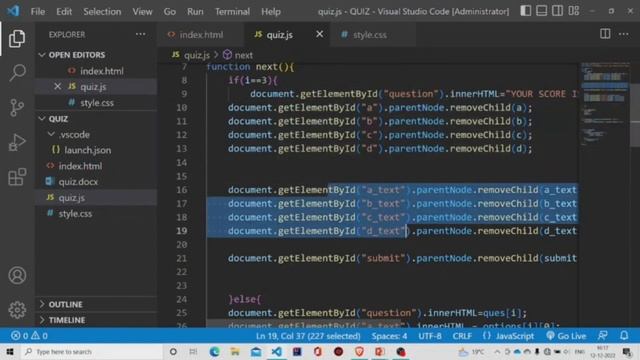
Task: Open the Terminal menu
Action: pyautogui.click(x=232, y=11)
